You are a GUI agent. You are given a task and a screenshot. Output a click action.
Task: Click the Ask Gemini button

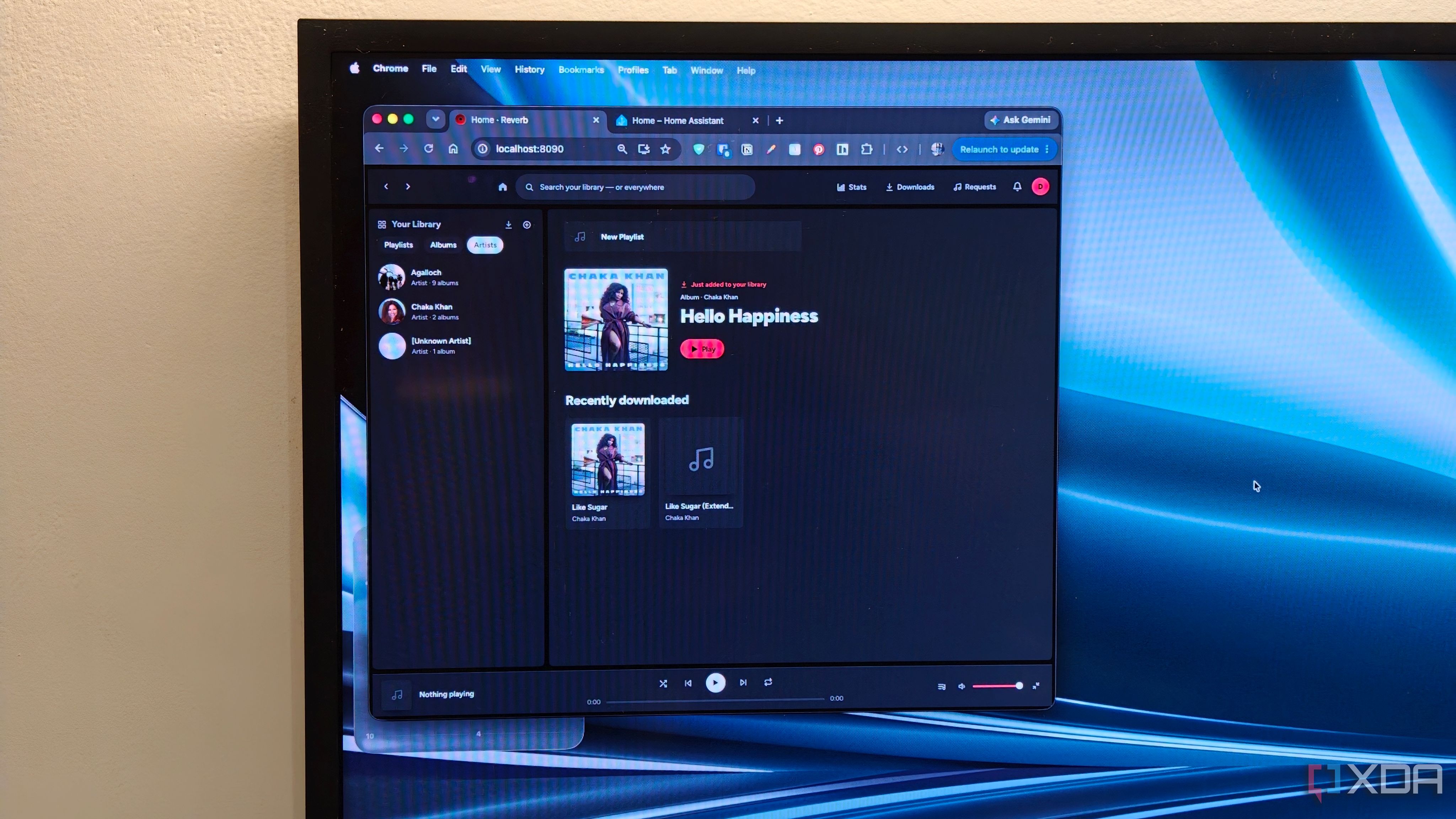pos(1021,120)
